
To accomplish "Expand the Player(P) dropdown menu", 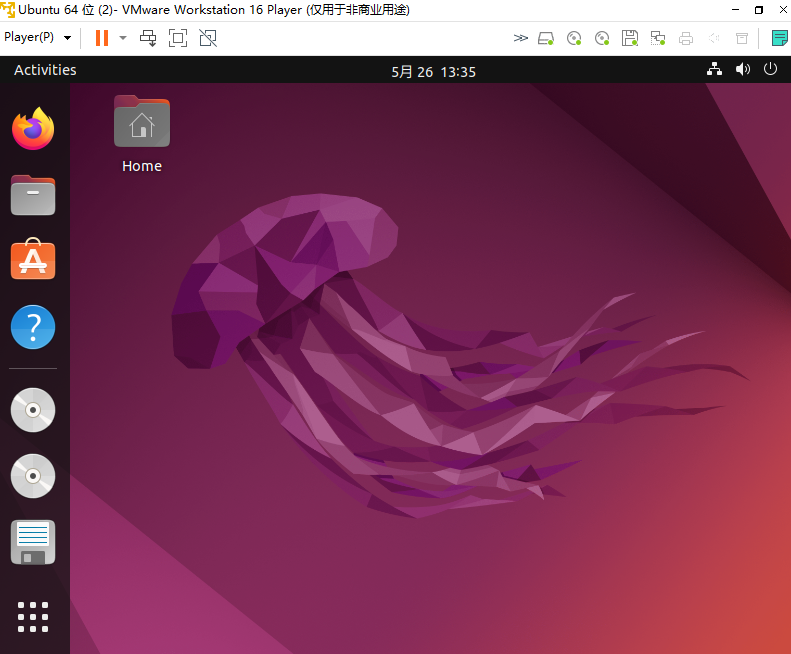I will tap(38, 38).
